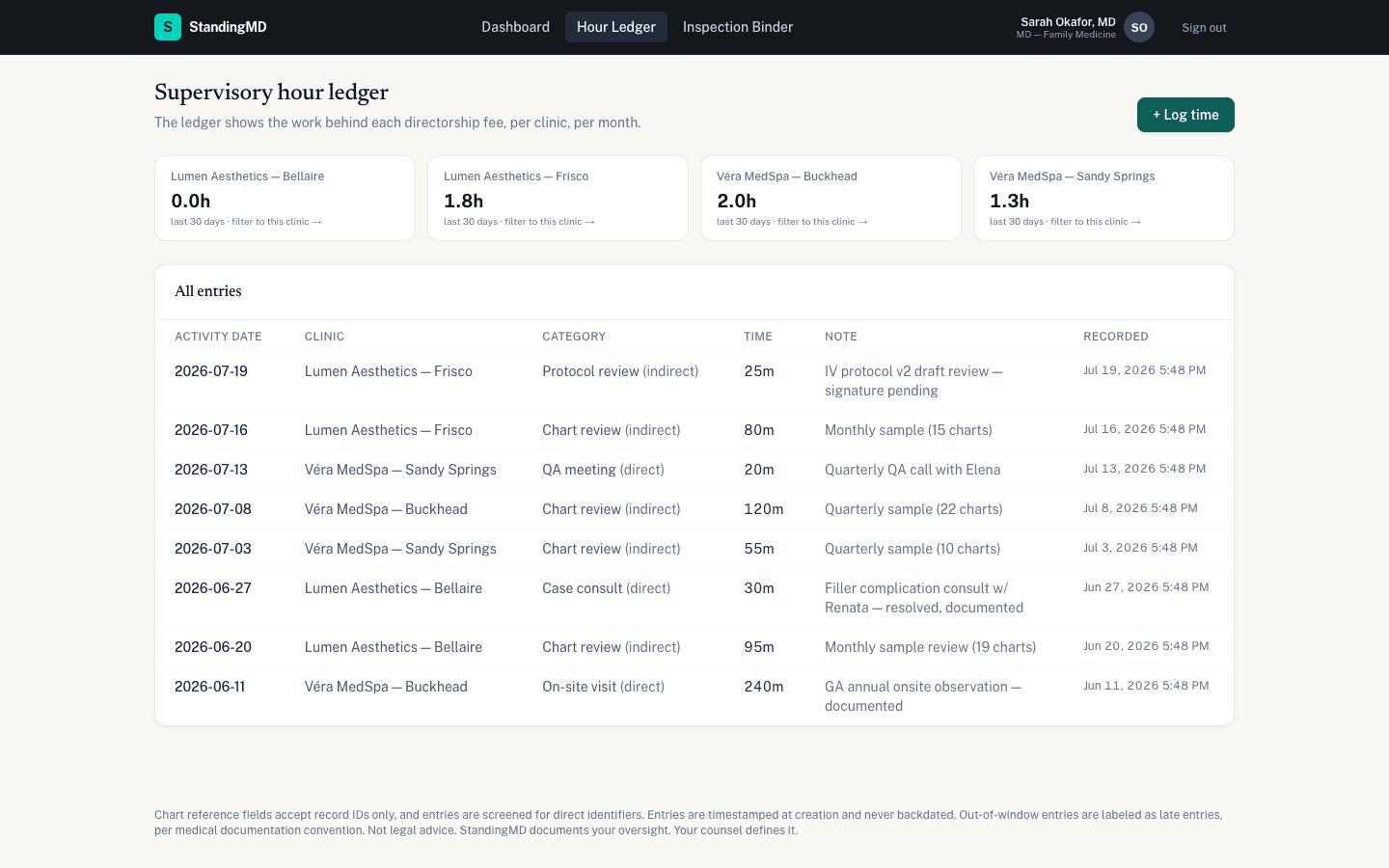Click the 80m time value
Screen dimensions: 1389x868
pyautogui.click(x=759, y=430)
